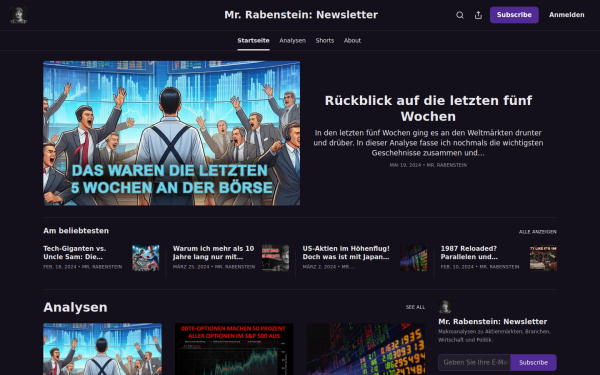
Task: Open the 0DTE-Optionen chart card
Action: [x=234, y=349]
